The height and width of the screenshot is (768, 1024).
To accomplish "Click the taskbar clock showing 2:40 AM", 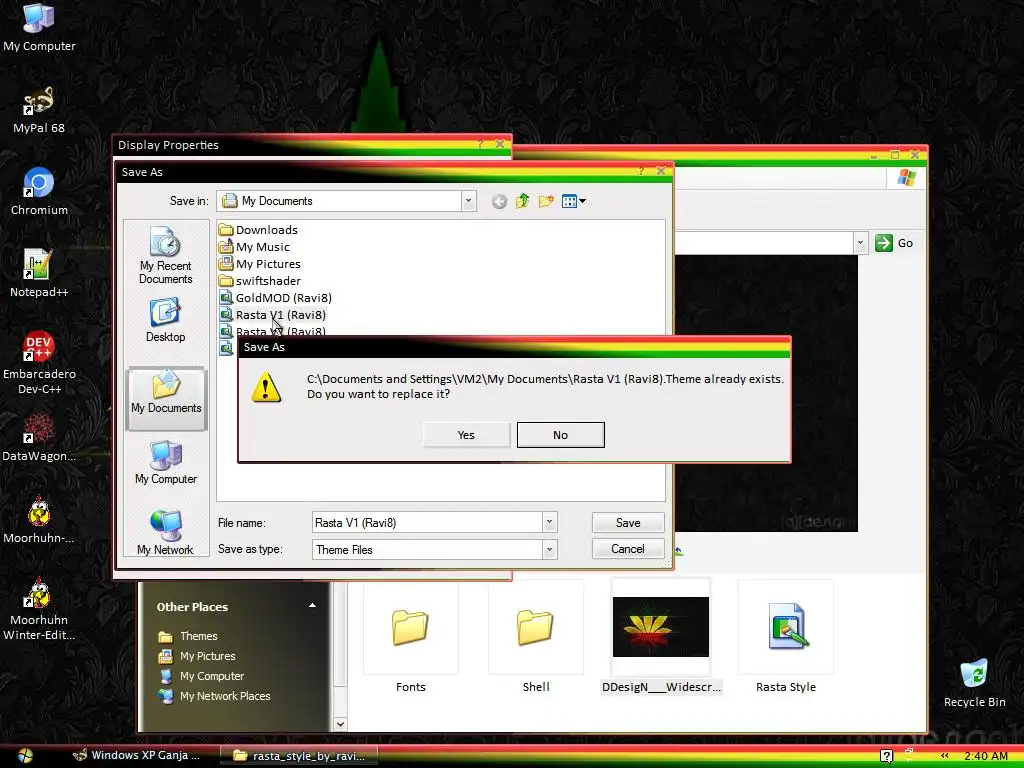I will click(x=986, y=756).
